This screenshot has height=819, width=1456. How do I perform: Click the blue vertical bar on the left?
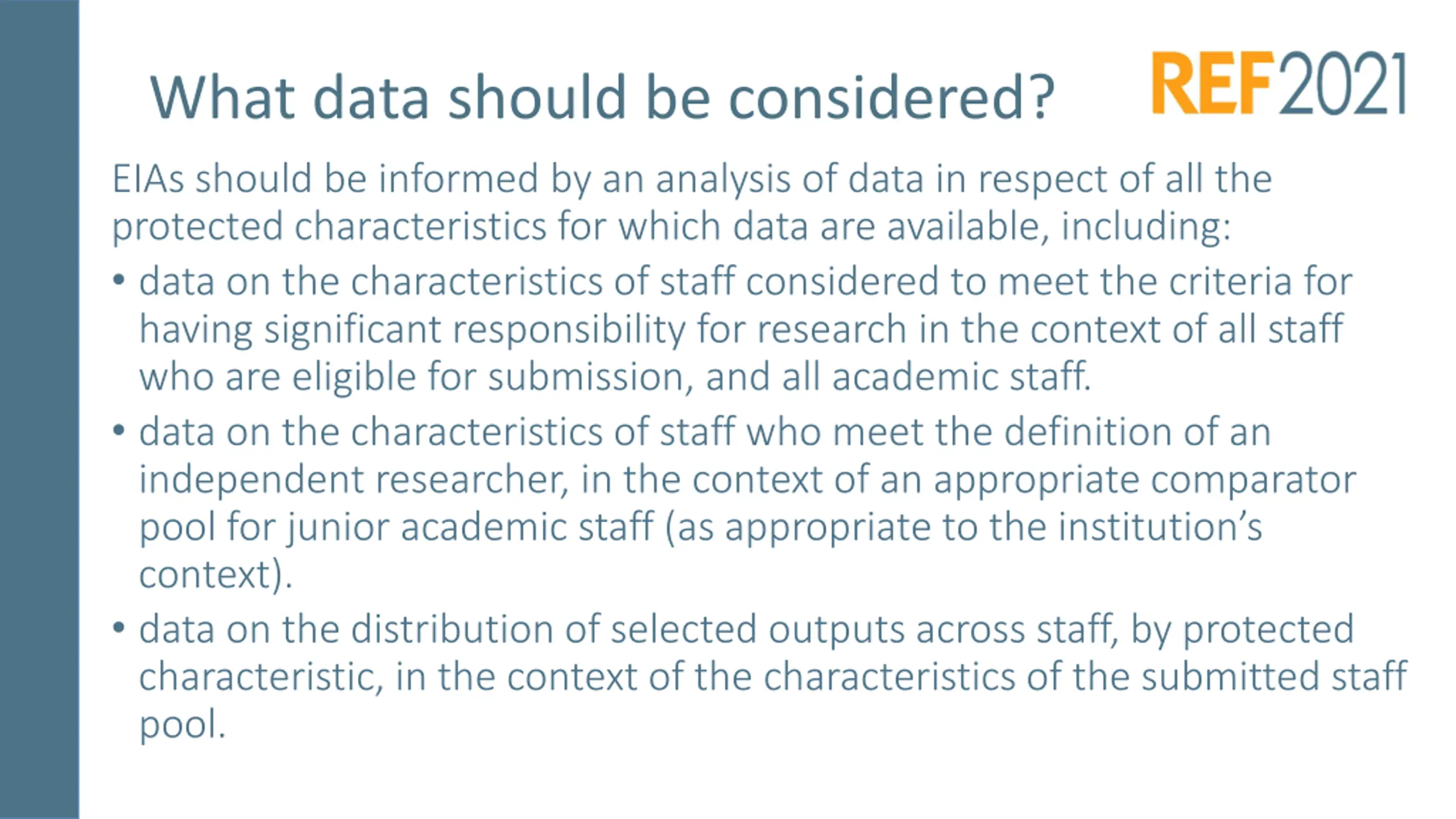(39, 409)
